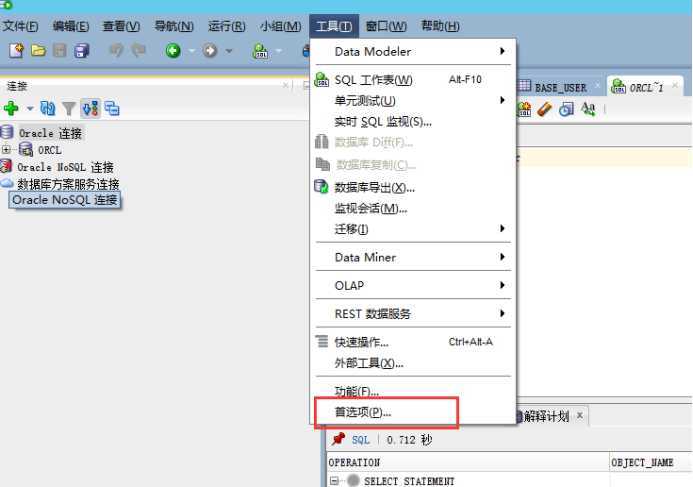Open the 文件(F) menu
This screenshot has height=487, width=693.
[x=20, y=26]
